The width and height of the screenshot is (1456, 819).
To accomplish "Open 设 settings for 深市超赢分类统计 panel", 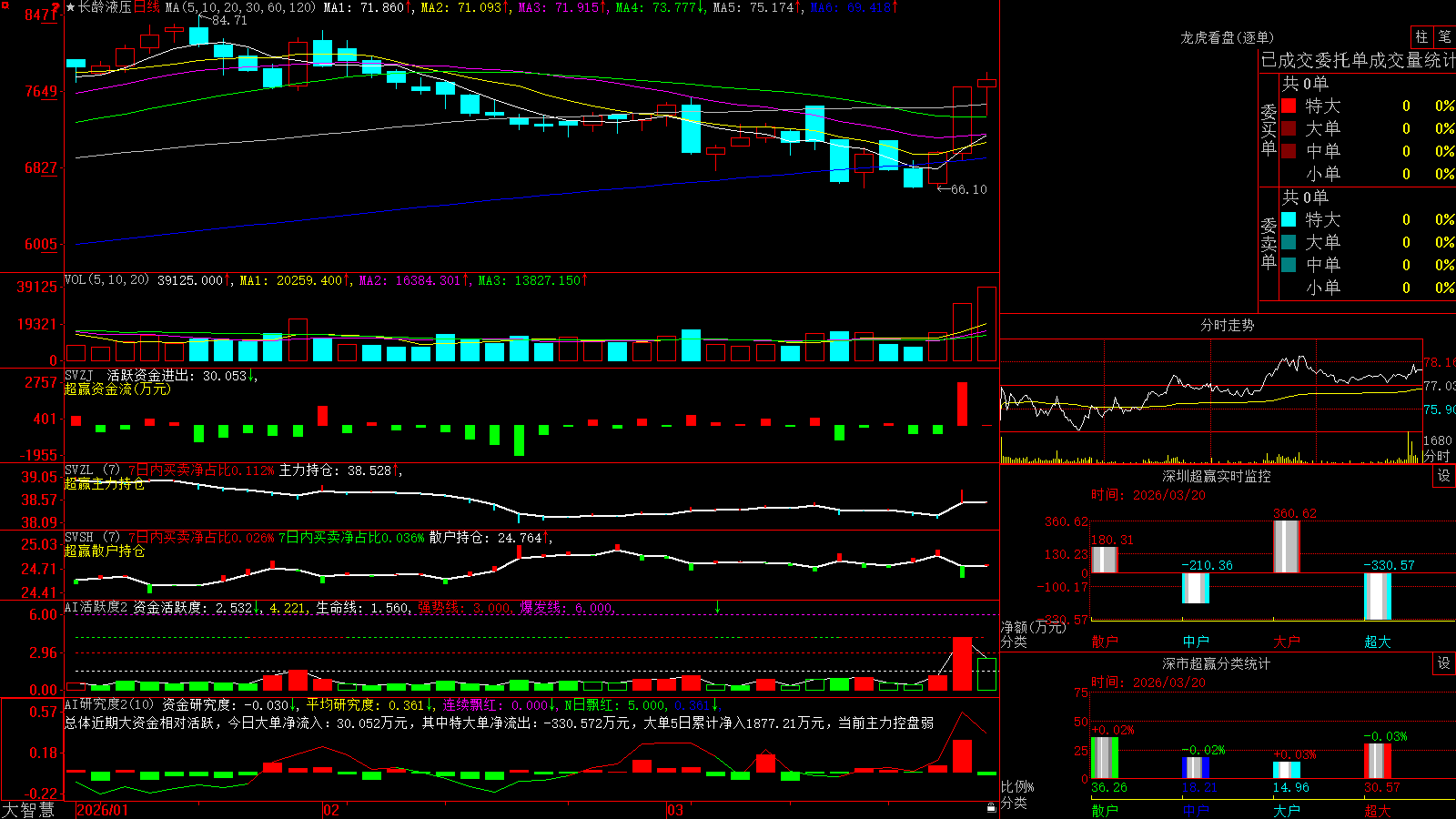I will [x=1444, y=663].
